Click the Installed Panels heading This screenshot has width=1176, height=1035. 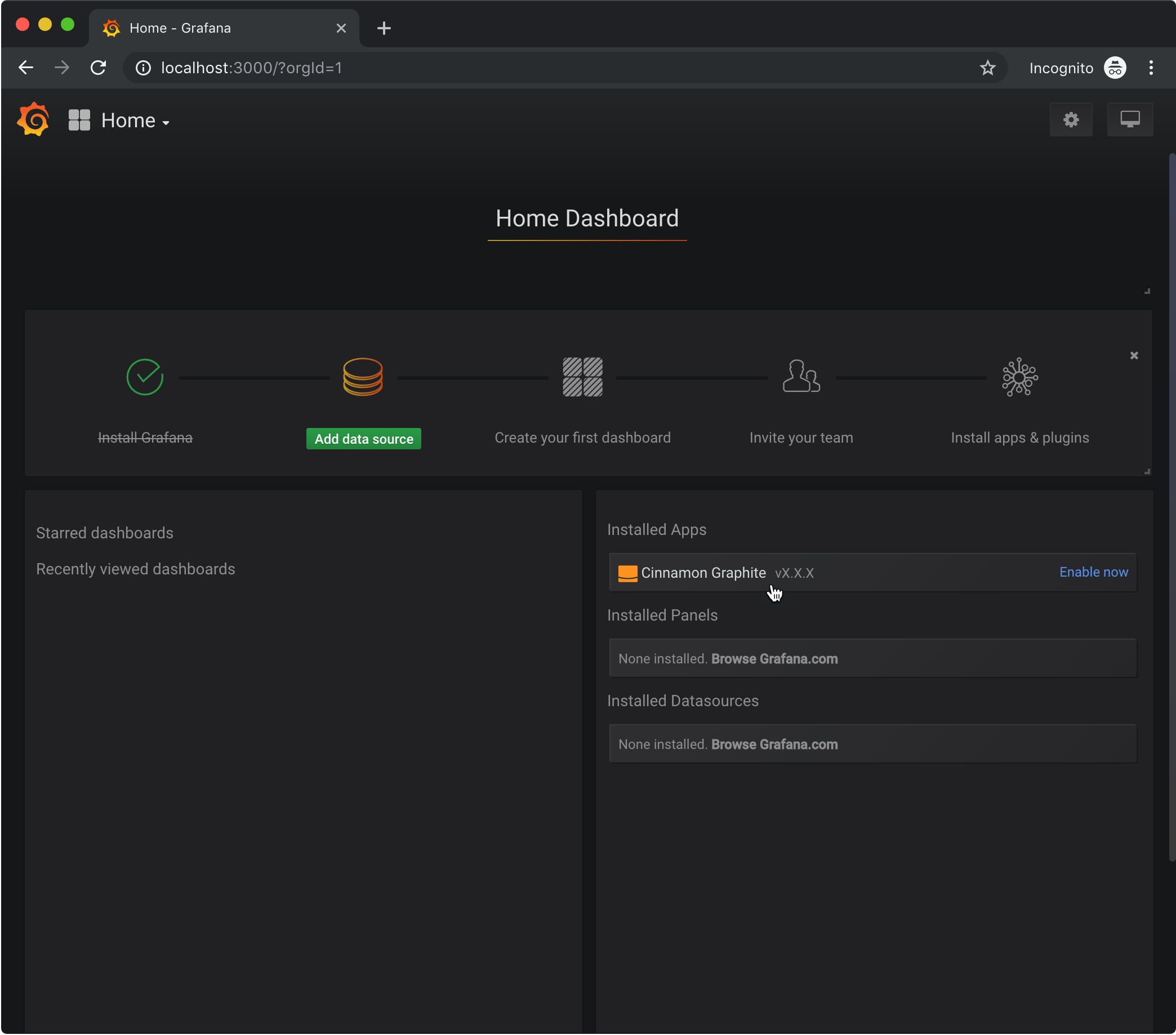pyautogui.click(x=662, y=615)
